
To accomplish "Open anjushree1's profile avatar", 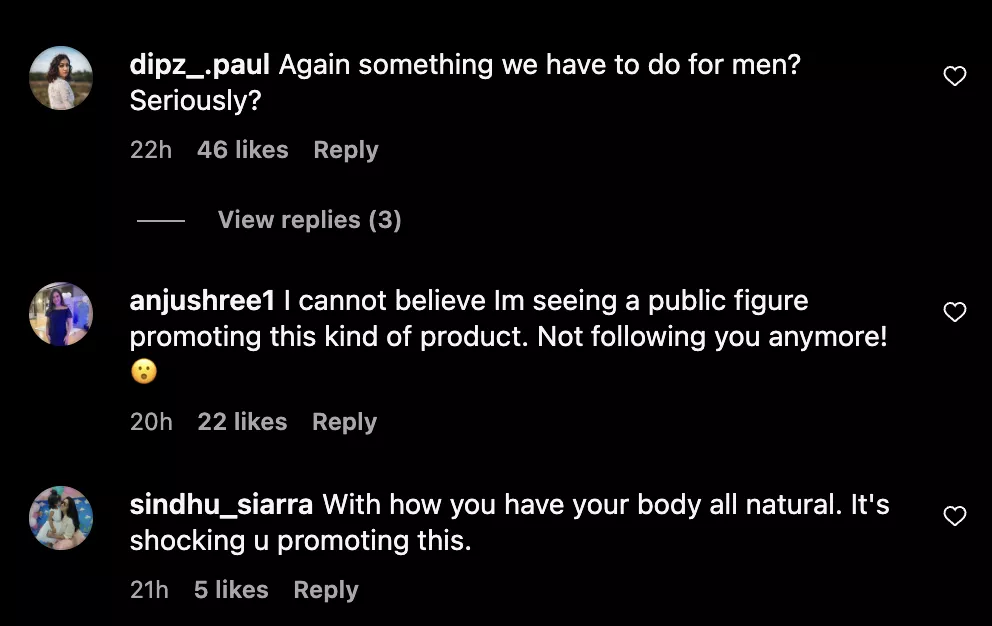I will pyautogui.click(x=61, y=314).
